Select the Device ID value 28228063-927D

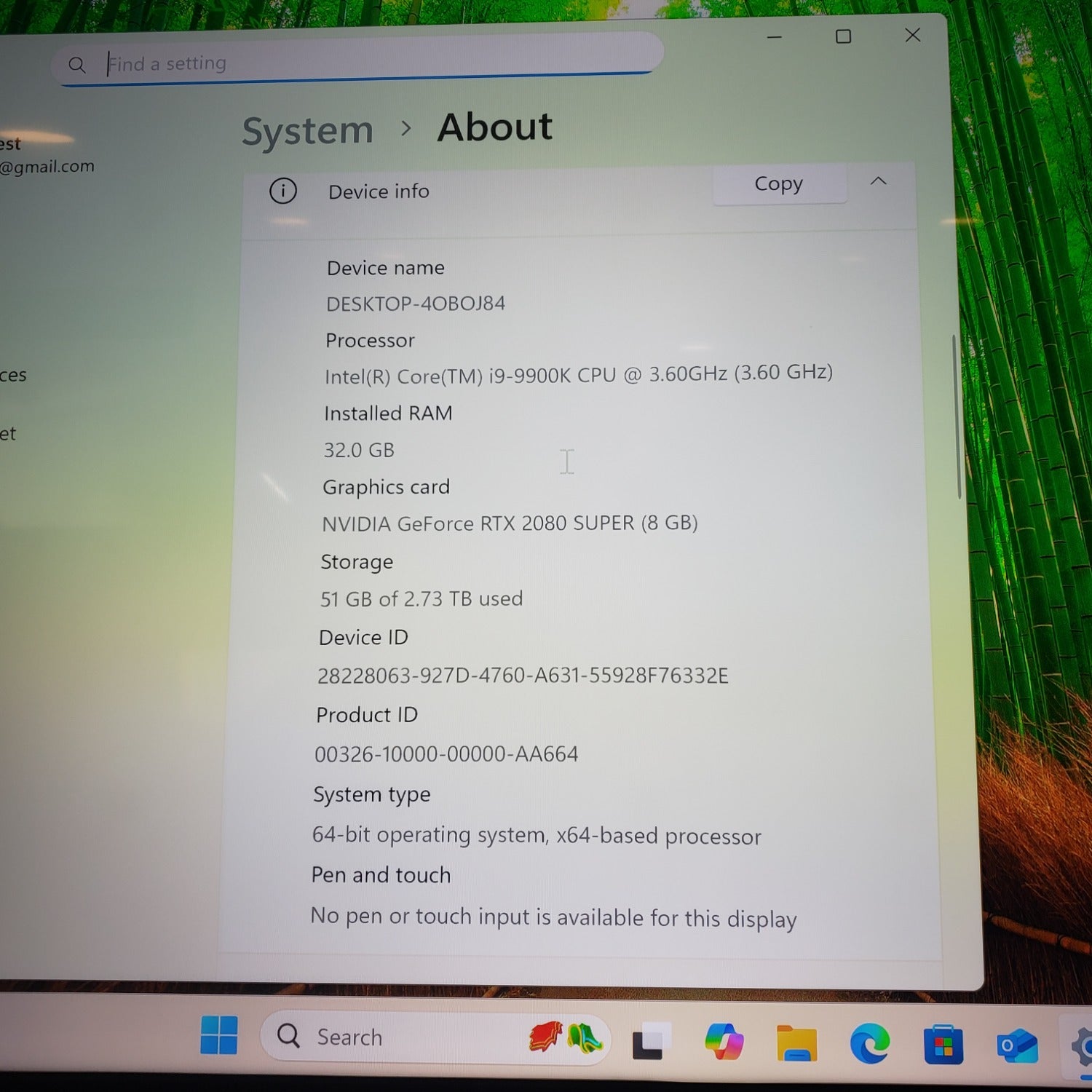click(x=523, y=676)
